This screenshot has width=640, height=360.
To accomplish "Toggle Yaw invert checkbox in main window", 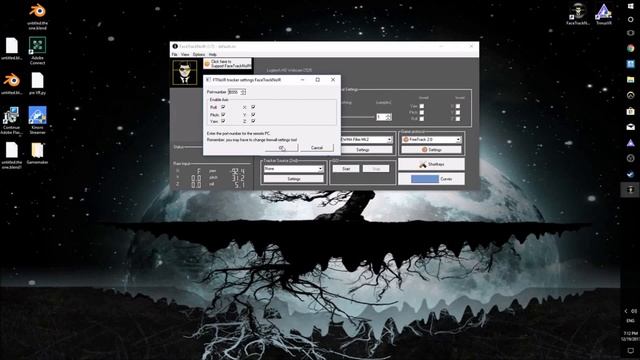I will click(x=422, y=106).
